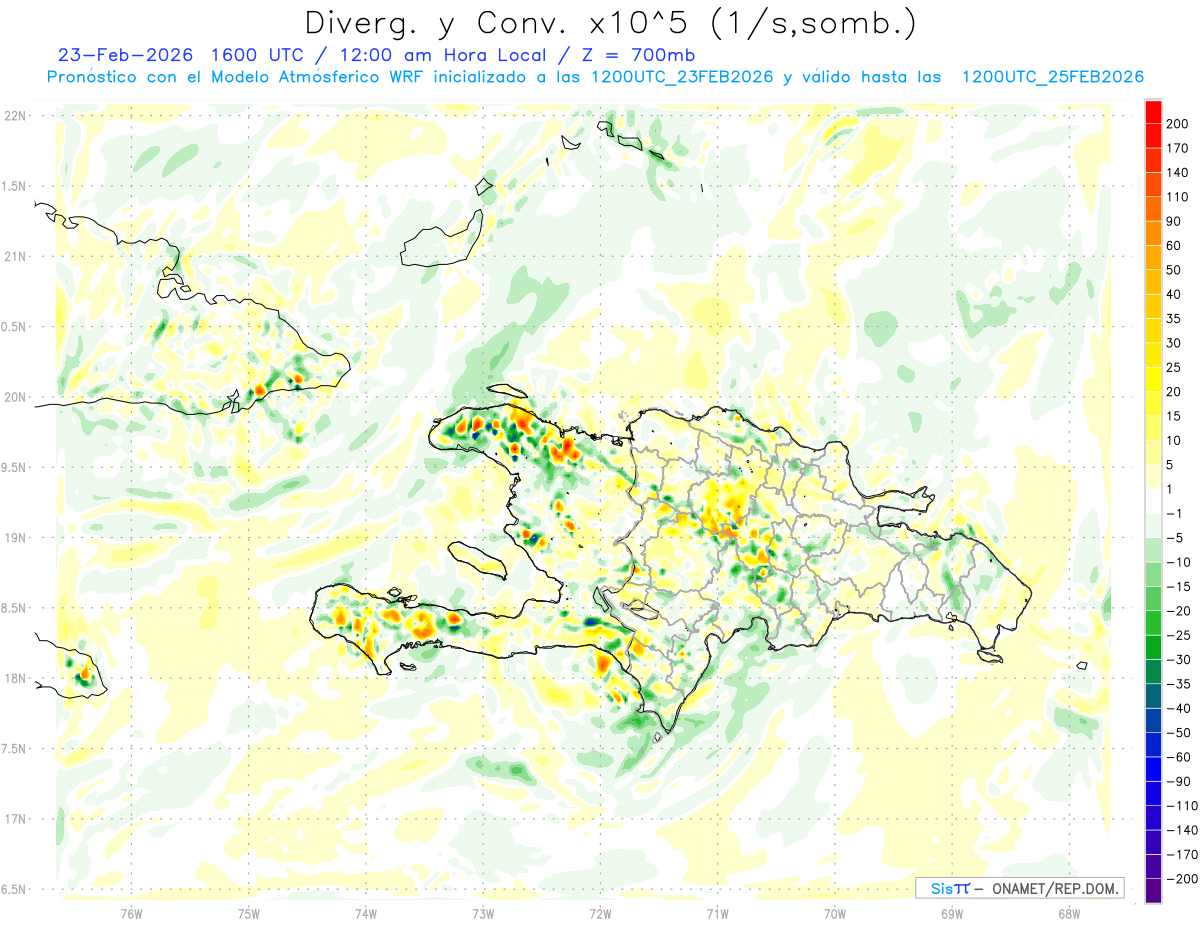The width and height of the screenshot is (1200, 927).
Task: Click the '-140' color bar label
Action: tap(1183, 830)
